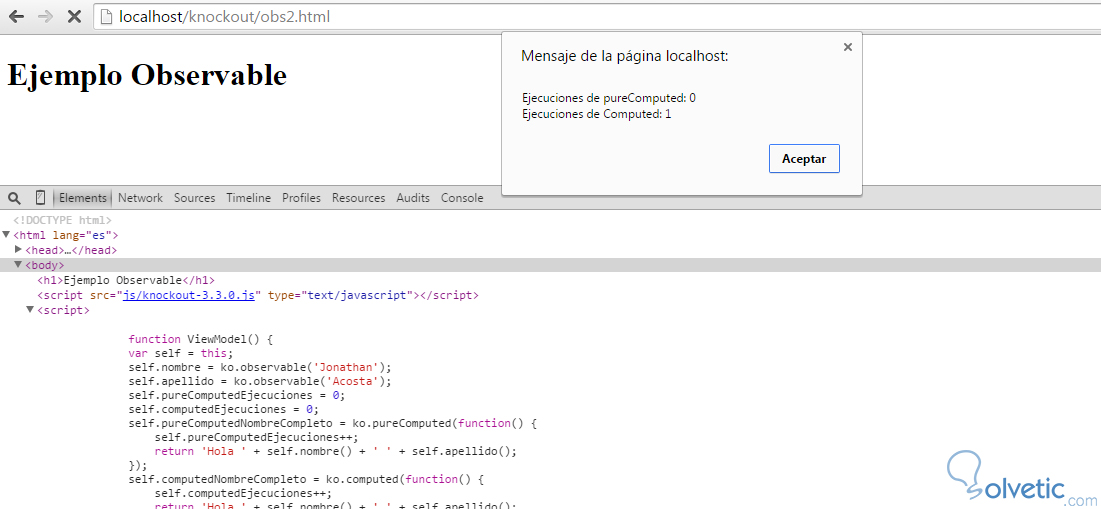Image resolution: width=1101 pixels, height=509 pixels.
Task: Switch to the Network tab
Action: (140, 198)
